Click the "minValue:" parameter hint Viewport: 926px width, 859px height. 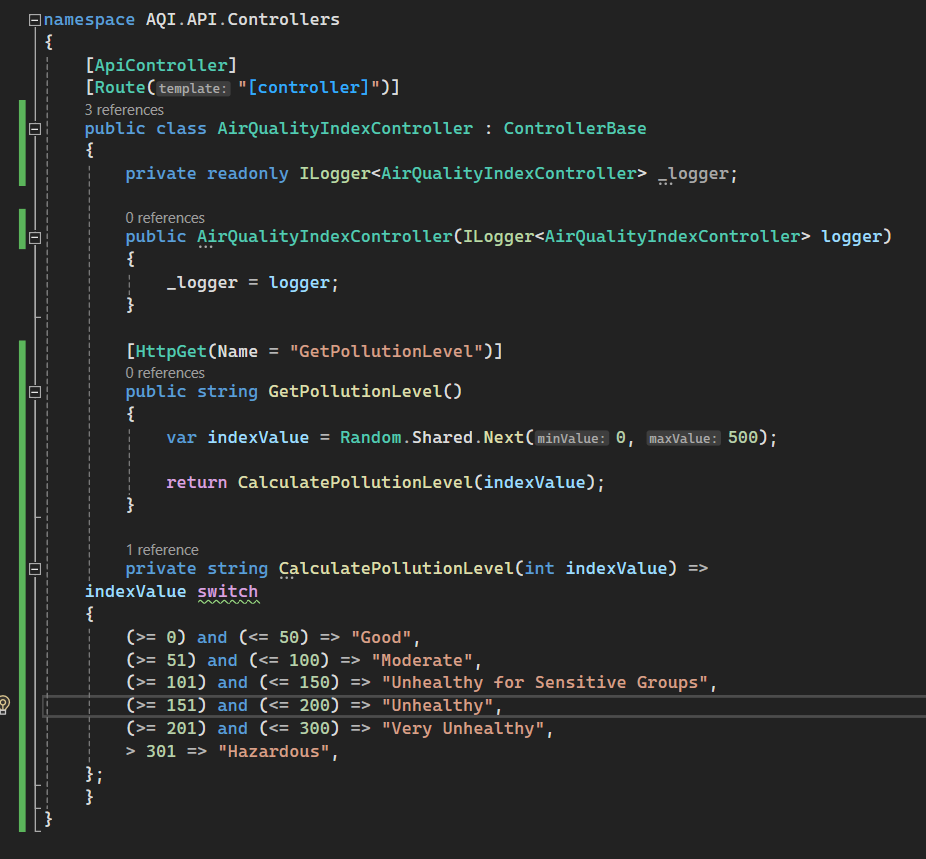(x=572, y=439)
